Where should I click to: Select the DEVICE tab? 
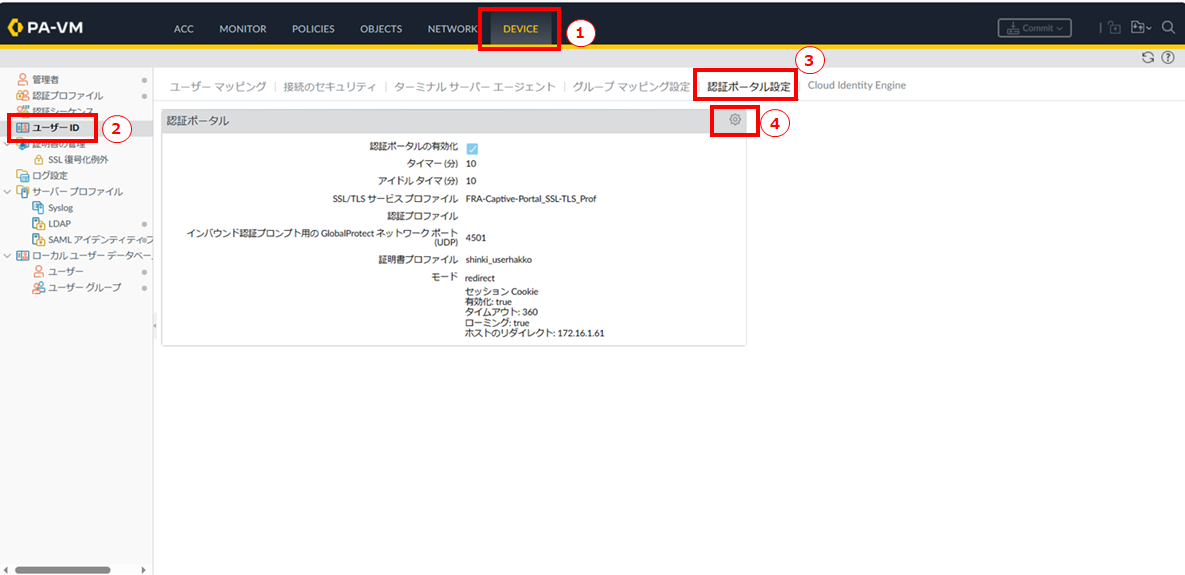click(x=521, y=29)
